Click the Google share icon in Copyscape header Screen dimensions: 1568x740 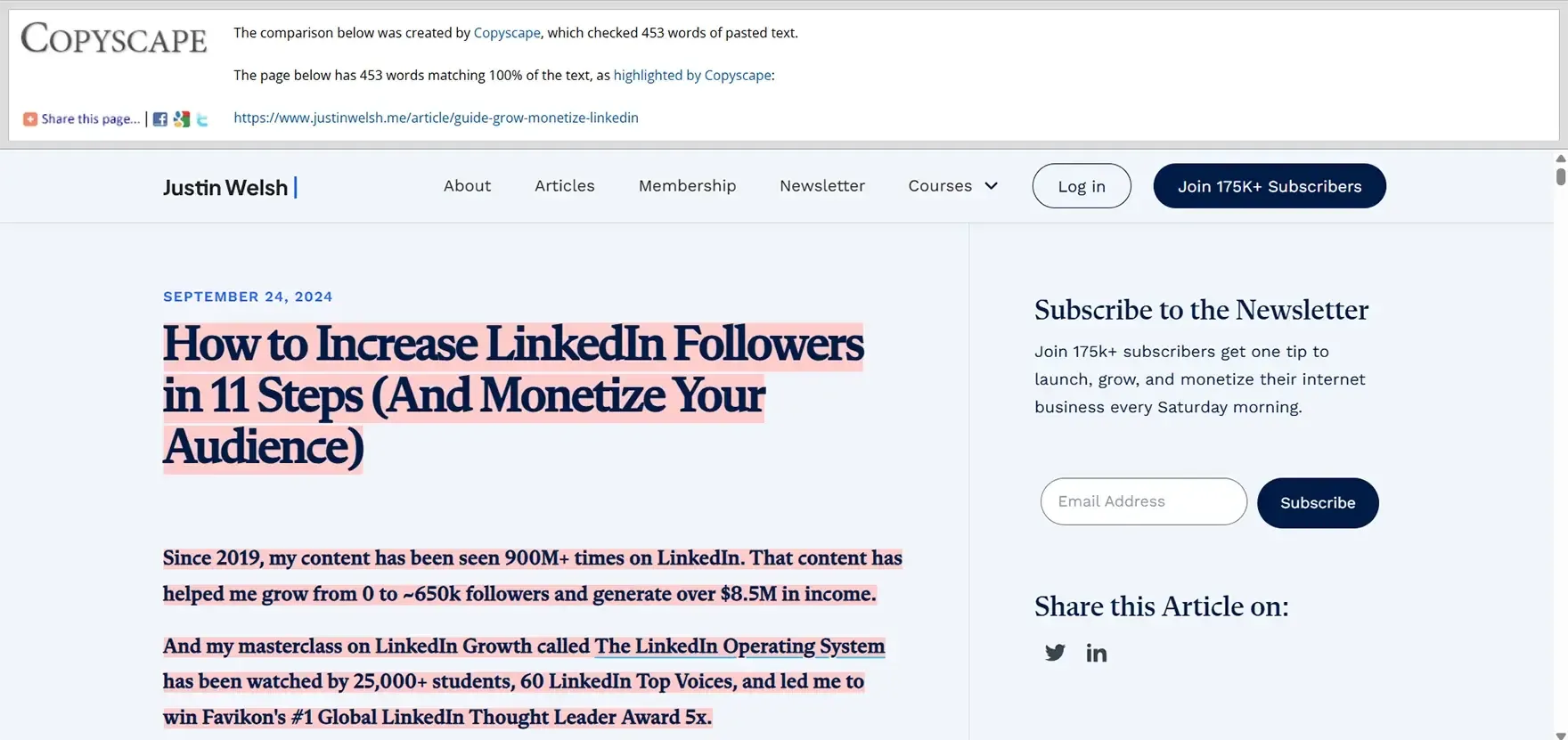click(x=182, y=119)
